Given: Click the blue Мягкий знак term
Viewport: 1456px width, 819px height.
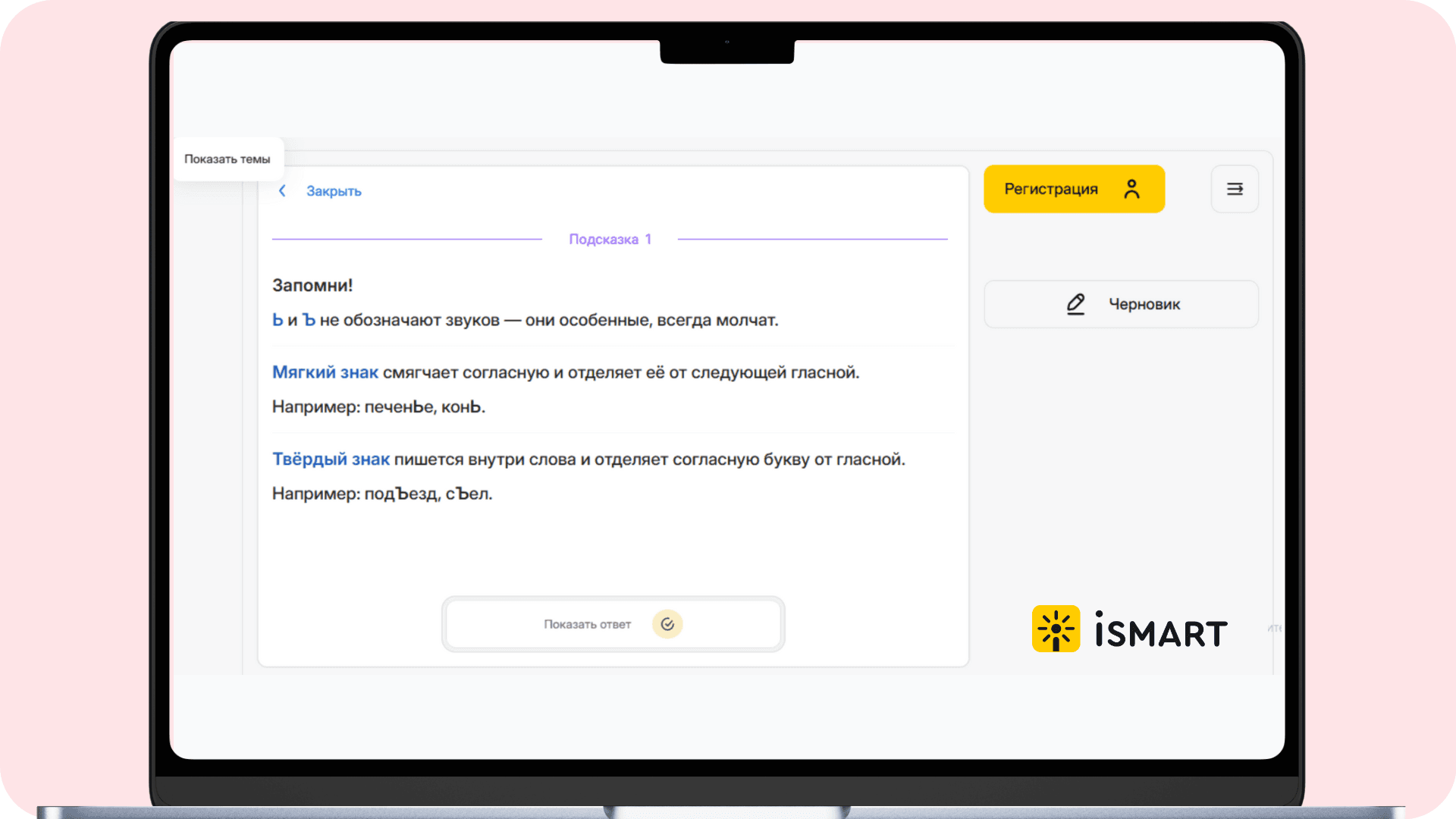Looking at the screenshot, I should (x=325, y=372).
